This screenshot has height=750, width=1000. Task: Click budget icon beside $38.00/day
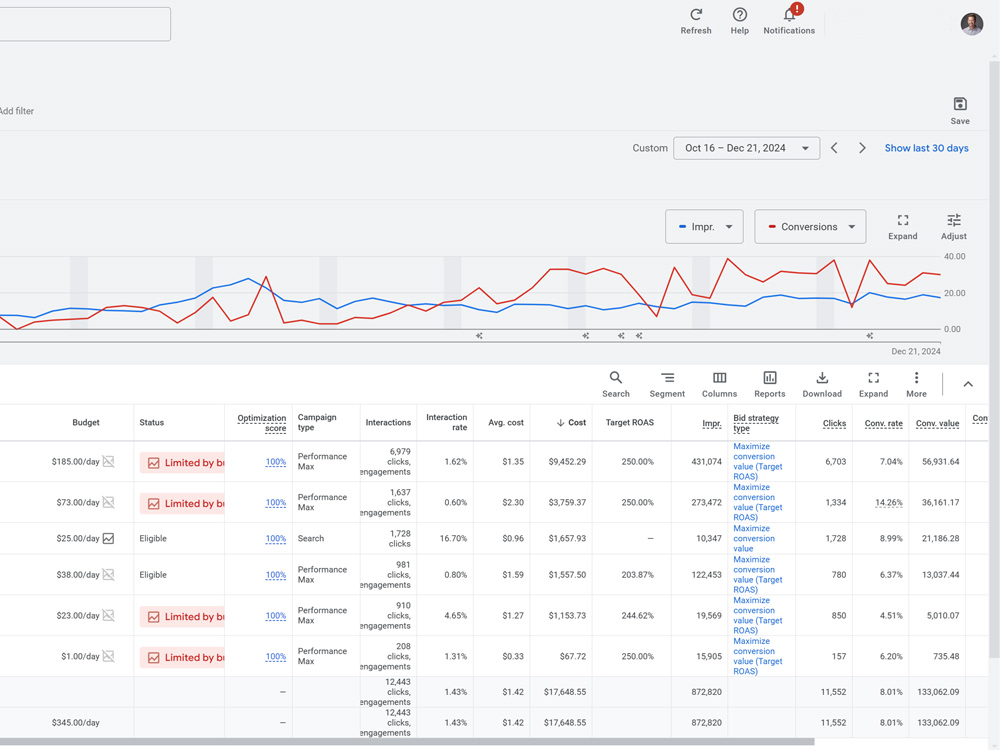pos(108,575)
